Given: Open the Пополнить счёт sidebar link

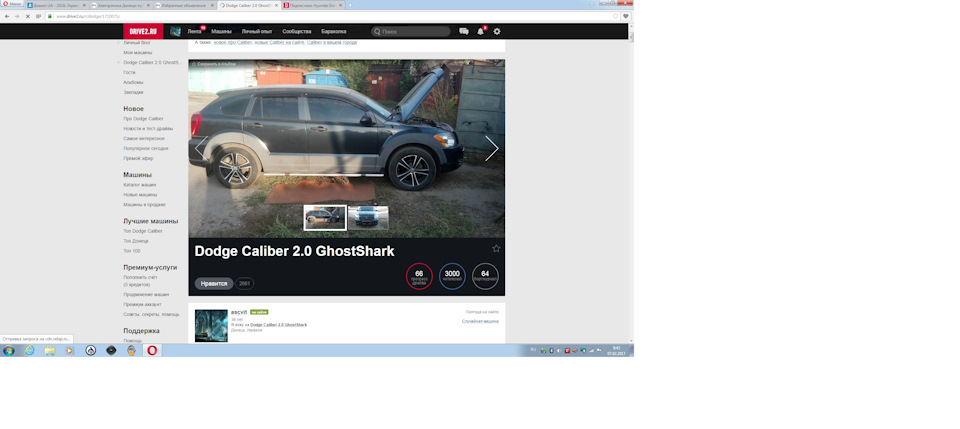Looking at the screenshot, I should 140,277.
